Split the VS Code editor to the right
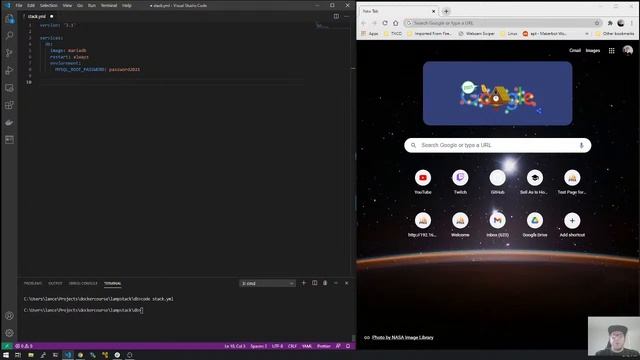640x360 pixels. coord(336,16)
